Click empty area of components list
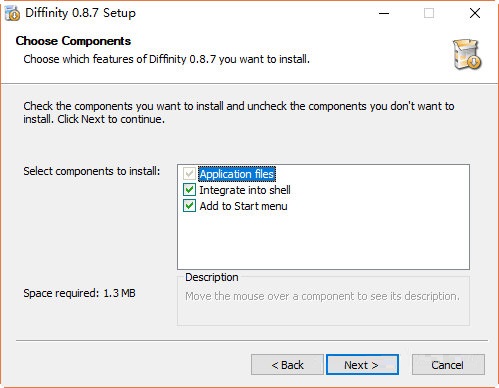The height and width of the screenshot is (388, 499). [323, 242]
